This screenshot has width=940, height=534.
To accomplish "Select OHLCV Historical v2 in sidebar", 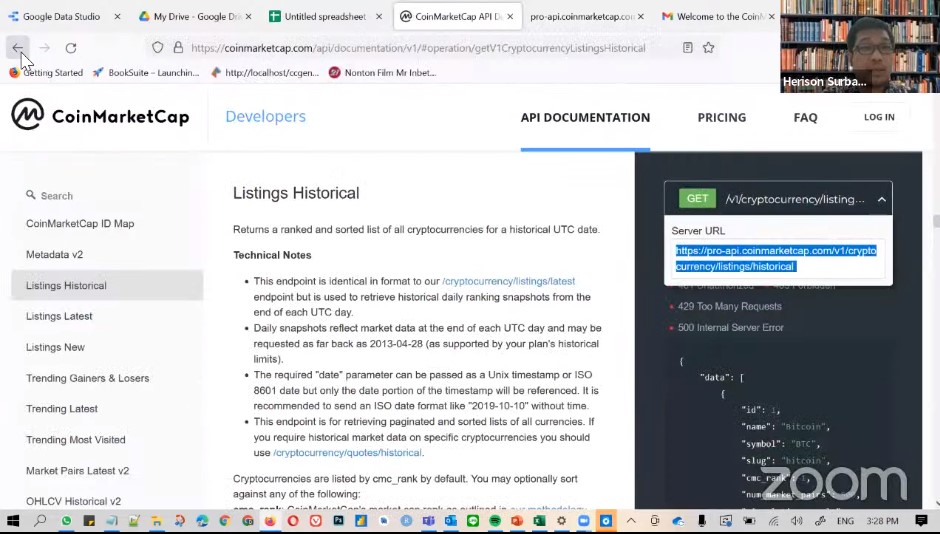I will click(73, 502).
